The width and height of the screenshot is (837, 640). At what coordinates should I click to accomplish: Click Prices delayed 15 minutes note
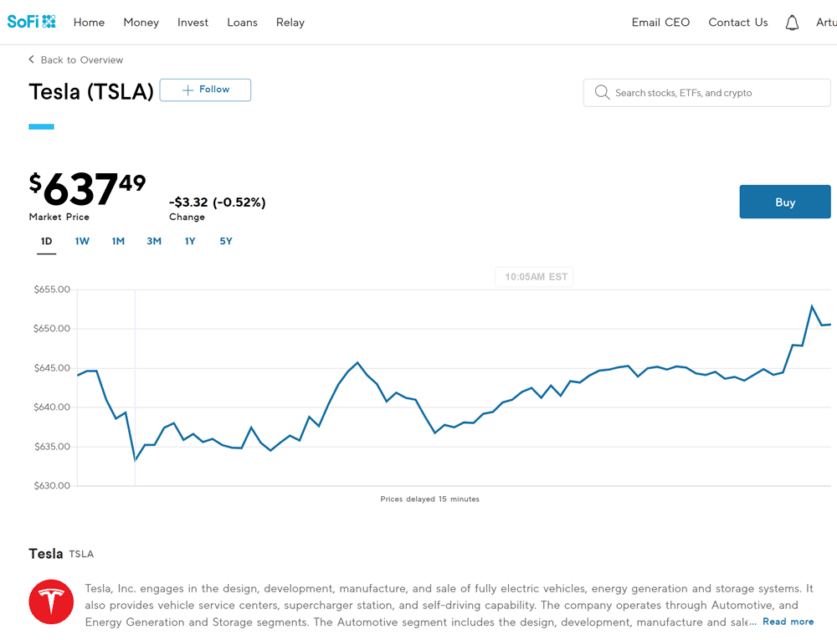click(430, 499)
